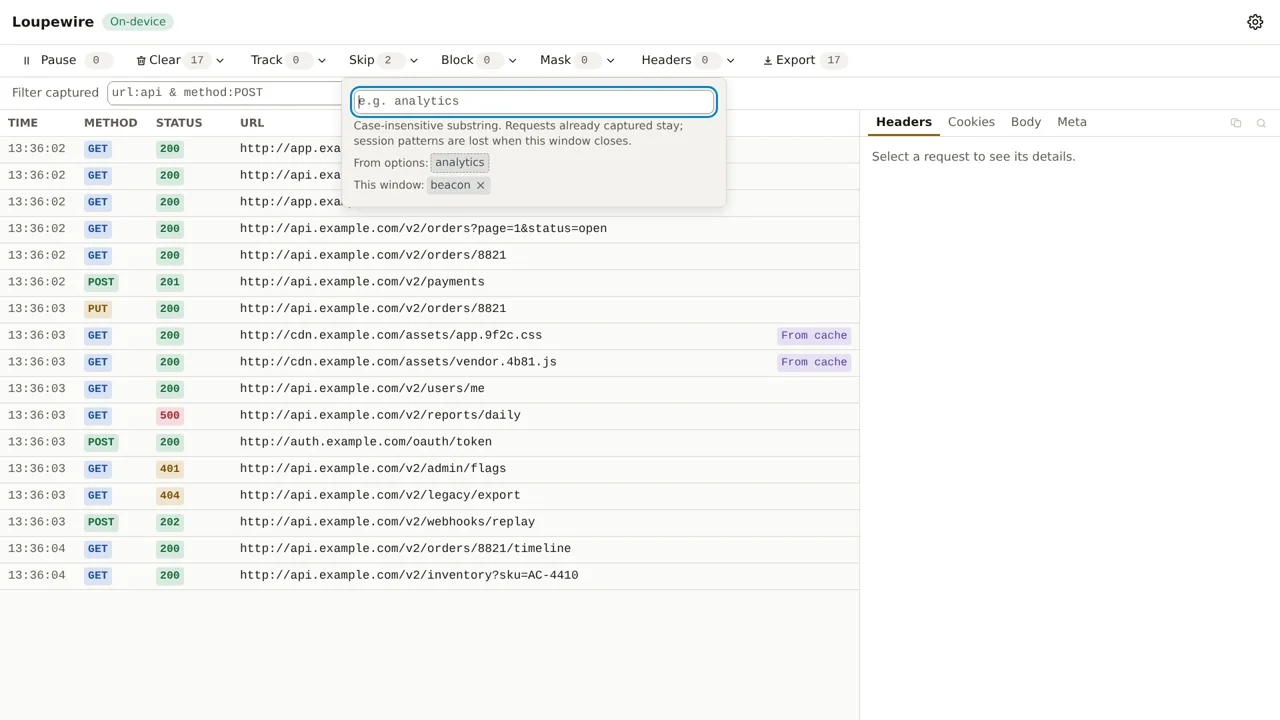
Task: Select the orders/8821/timeline request
Action: coord(429,549)
